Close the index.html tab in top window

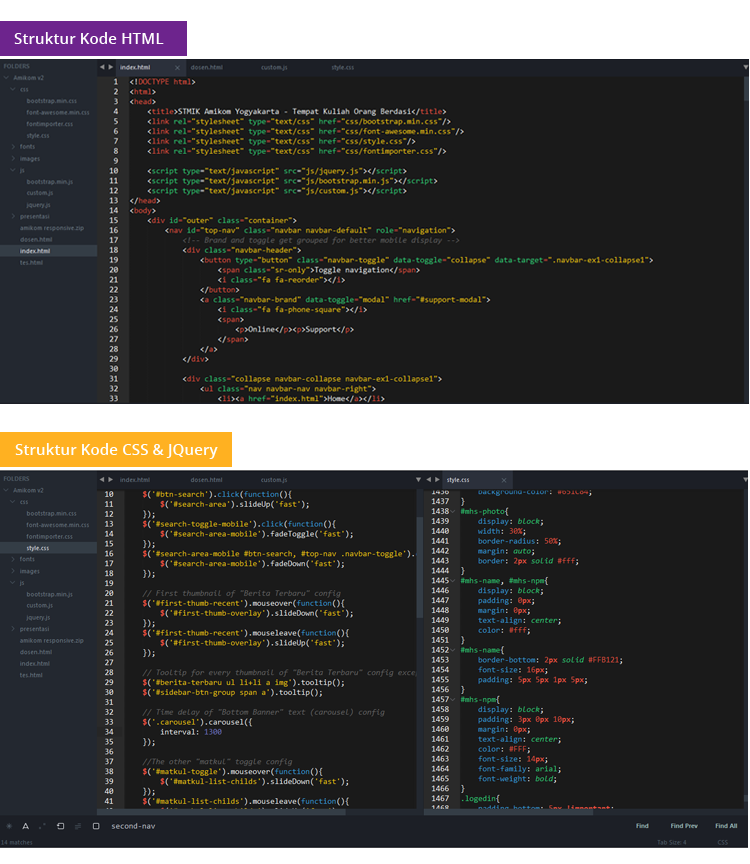tap(177, 68)
